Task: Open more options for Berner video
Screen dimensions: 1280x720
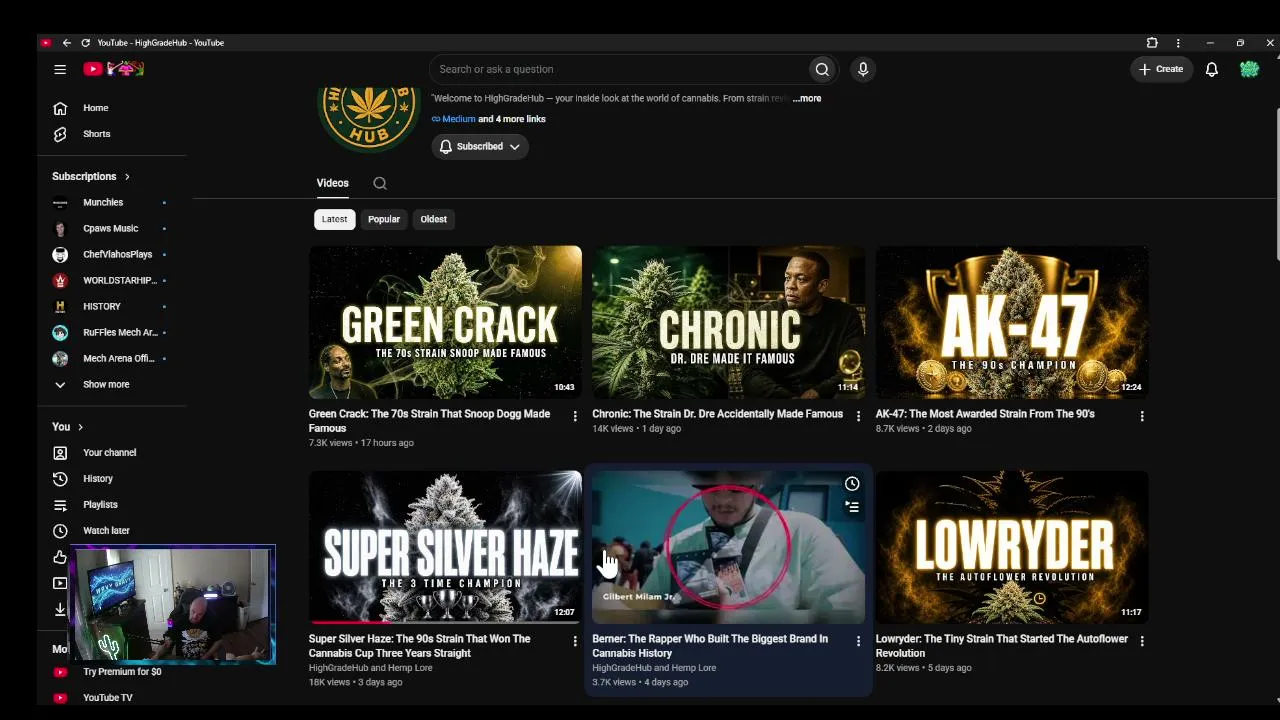Action: tap(858, 641)
